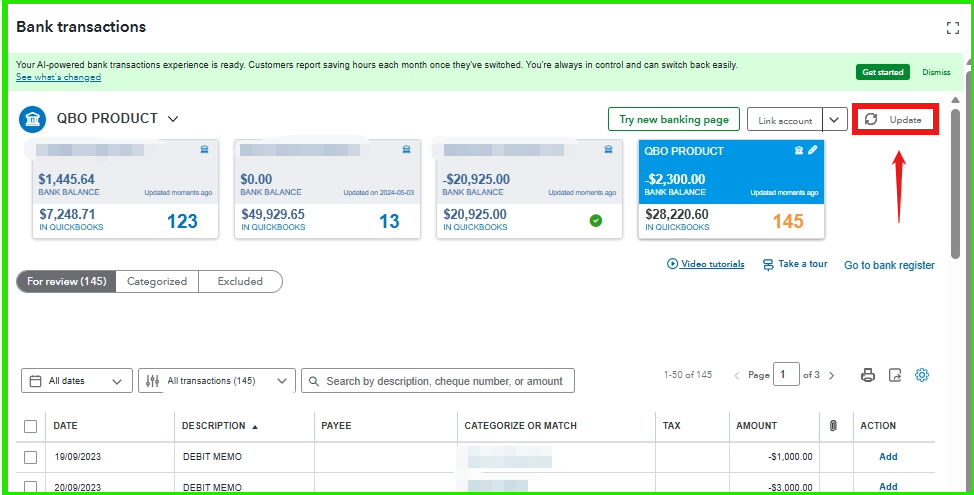The height and width of the screenshot is (495, 974).
Task: Add the -$1,000.00 DEBIT MEMO transaction
Action: [x=888, y=456]
